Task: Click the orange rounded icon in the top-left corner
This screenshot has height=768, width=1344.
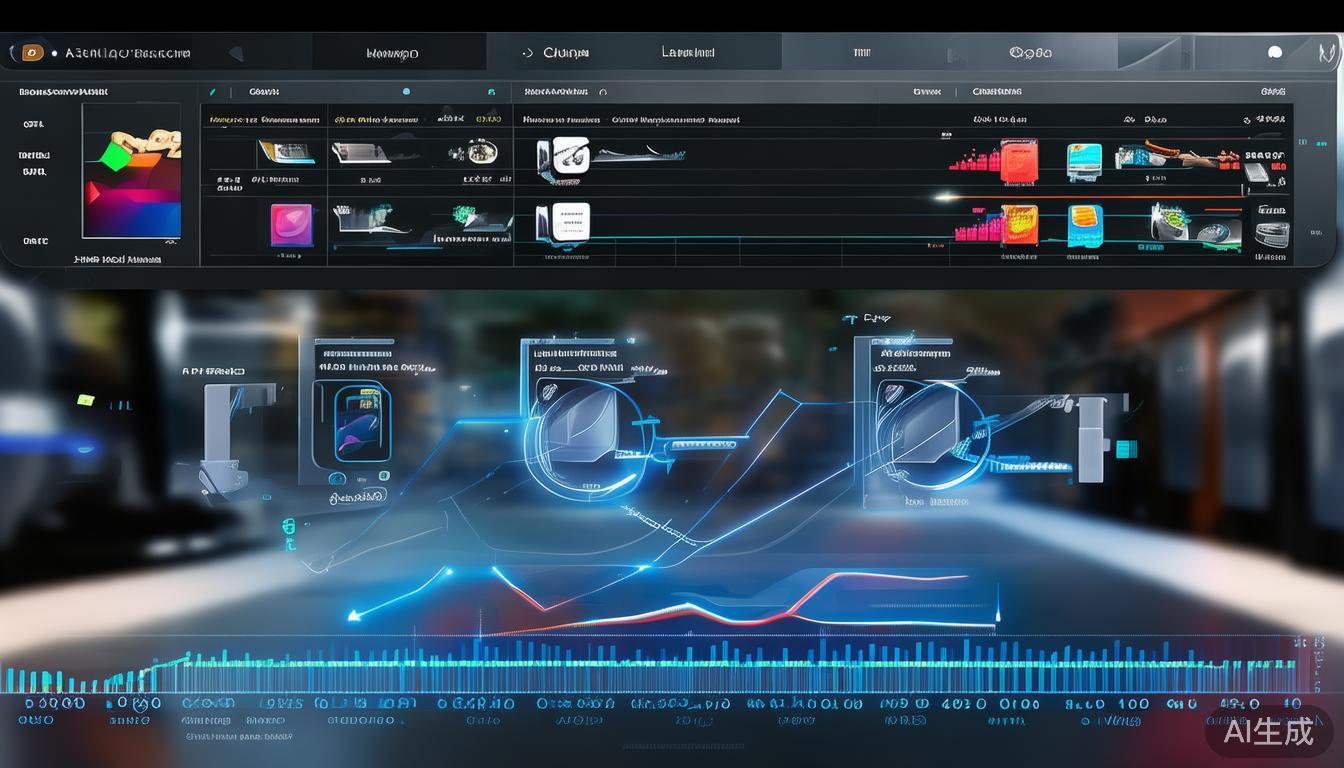Action: coord(32,52)
